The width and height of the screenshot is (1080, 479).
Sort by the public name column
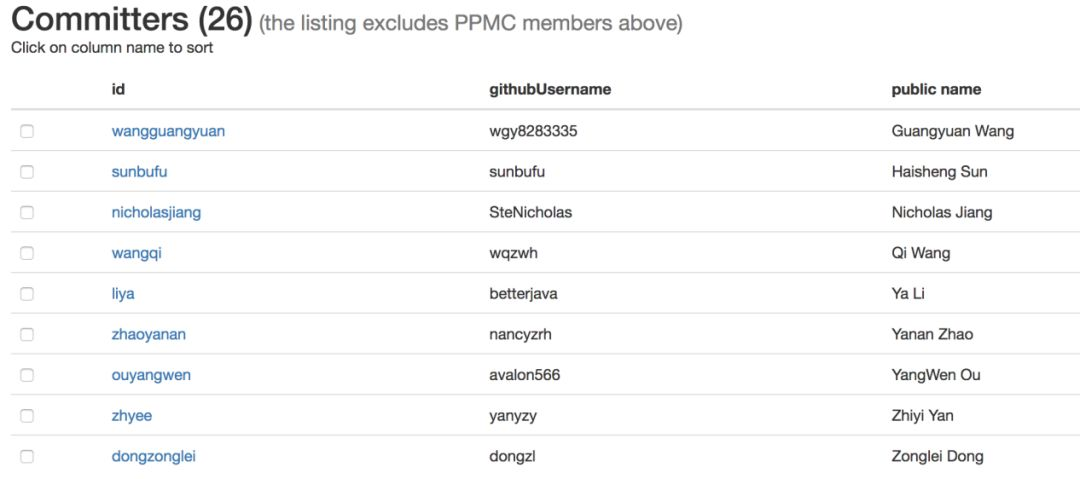click(x=936, y=89)
